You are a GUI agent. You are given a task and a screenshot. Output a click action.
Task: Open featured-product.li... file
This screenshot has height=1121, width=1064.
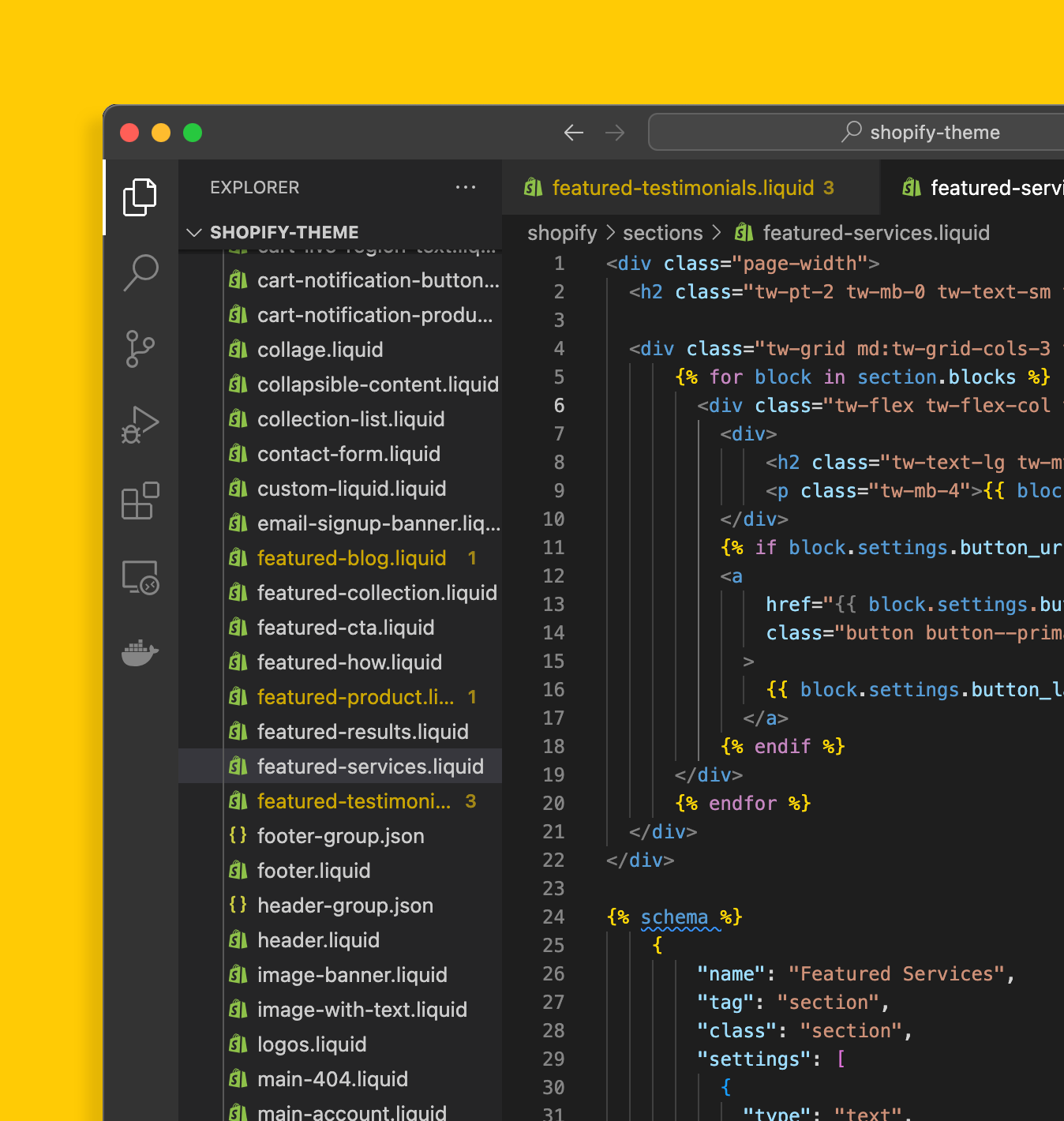click(340, 697)
